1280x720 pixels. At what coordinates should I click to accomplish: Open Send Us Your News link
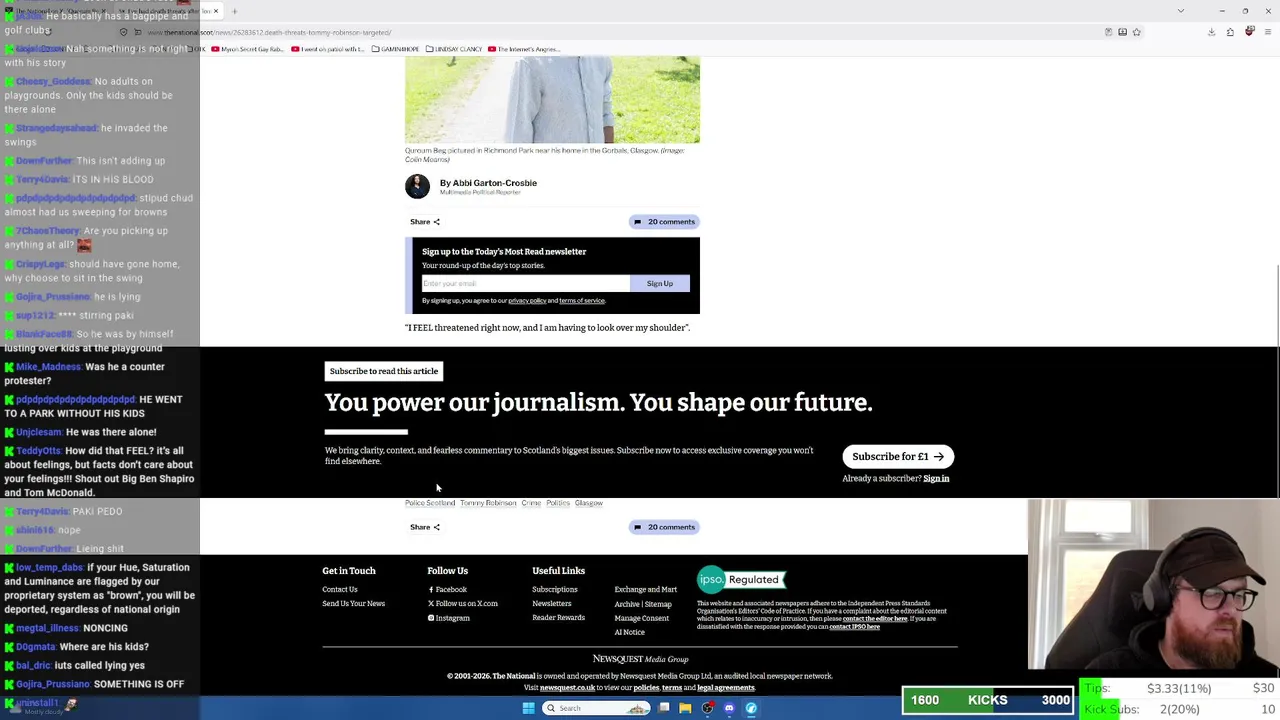pyautogui.click(x=354, y=604)
